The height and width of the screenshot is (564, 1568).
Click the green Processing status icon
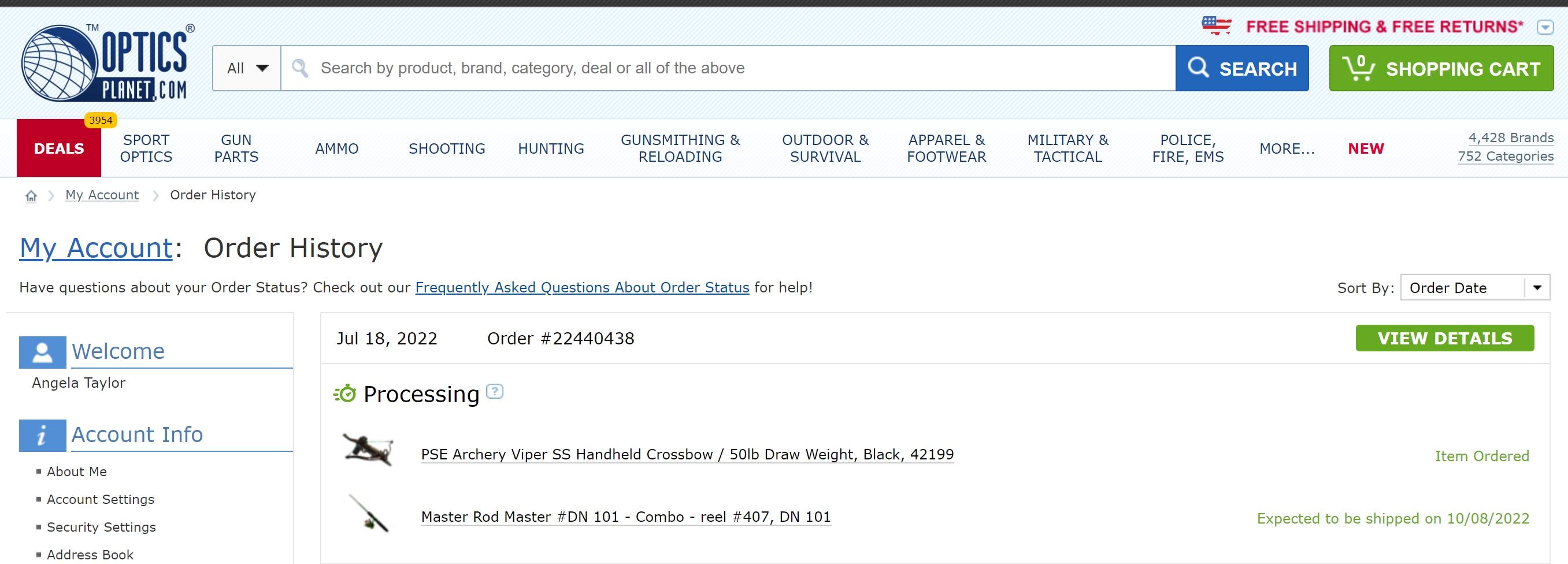pyautogui.click(x=345, y=394)
